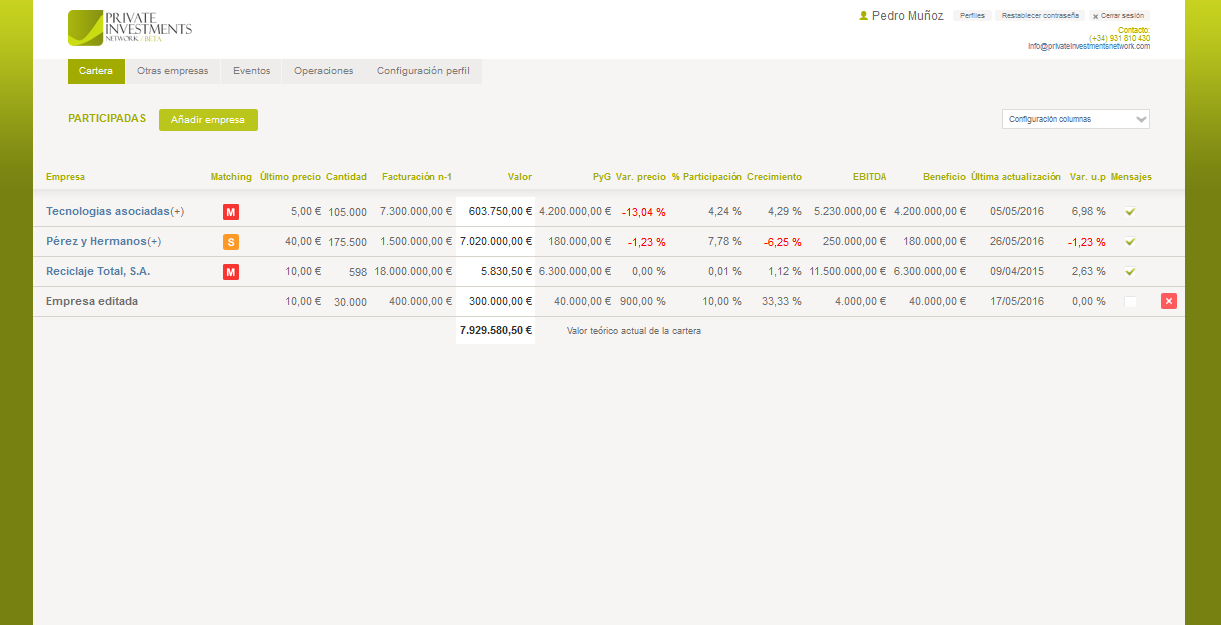Click Cerrar sesión to log out
This screenshot has height=625, width=1221.
coord(1119,16)
